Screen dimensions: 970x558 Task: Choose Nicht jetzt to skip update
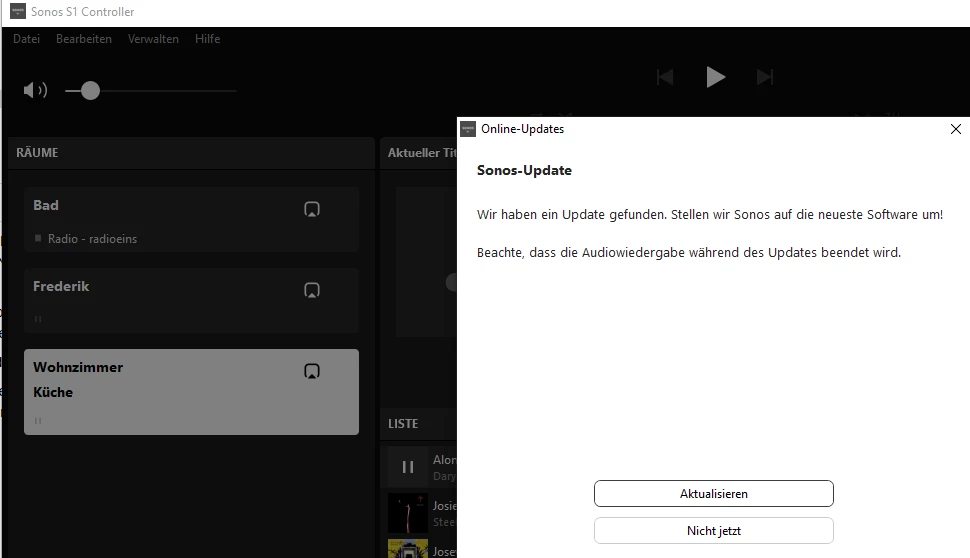713,531
